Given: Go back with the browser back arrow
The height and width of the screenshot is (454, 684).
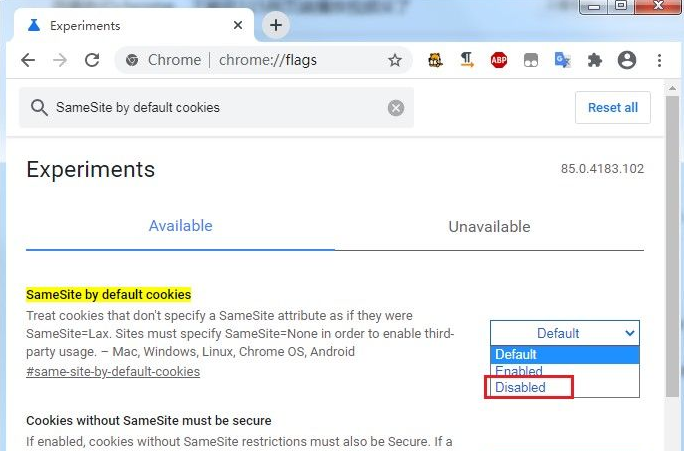Looking at the screenshot, I should tap(28, 60).
